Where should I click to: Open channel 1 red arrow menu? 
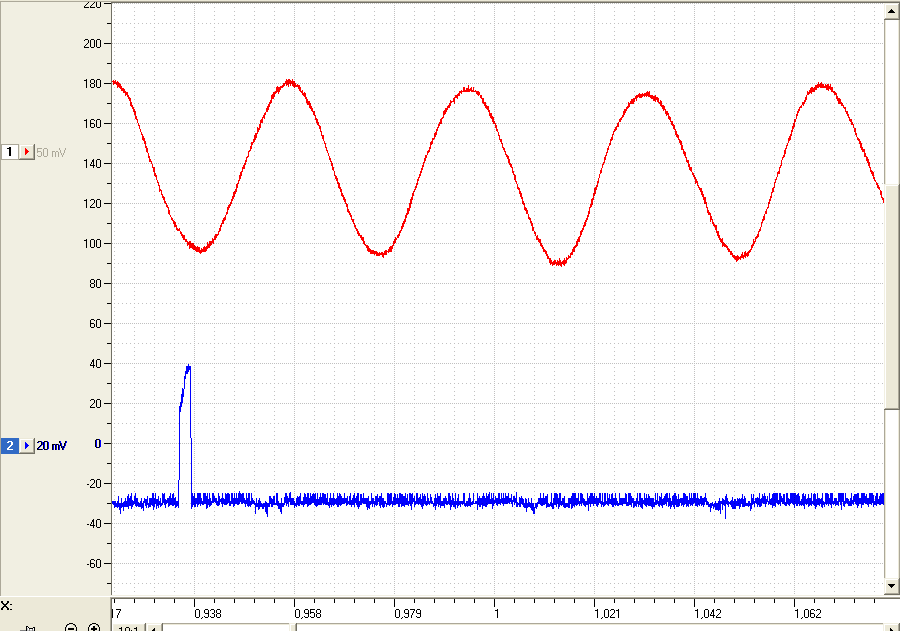coord(27,152)
